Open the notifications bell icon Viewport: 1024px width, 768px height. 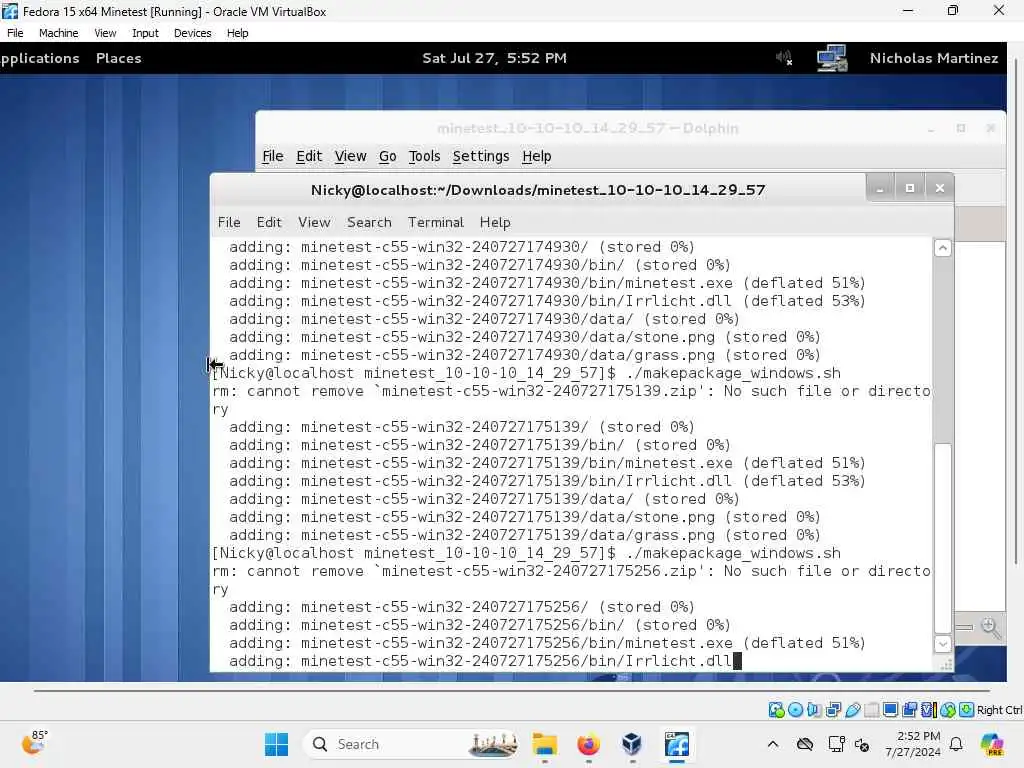point(956,744)
